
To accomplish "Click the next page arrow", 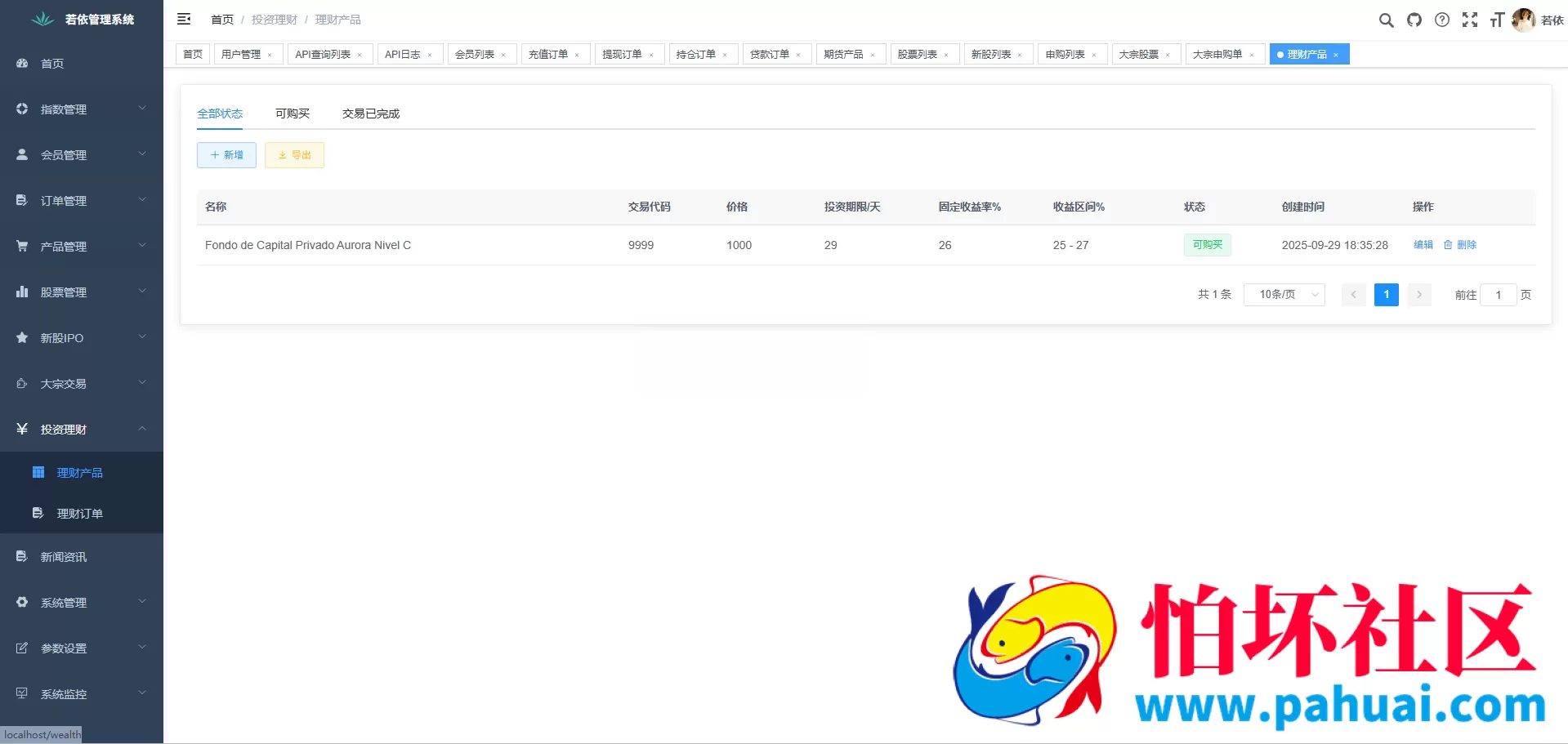I will pos(1419,295).
